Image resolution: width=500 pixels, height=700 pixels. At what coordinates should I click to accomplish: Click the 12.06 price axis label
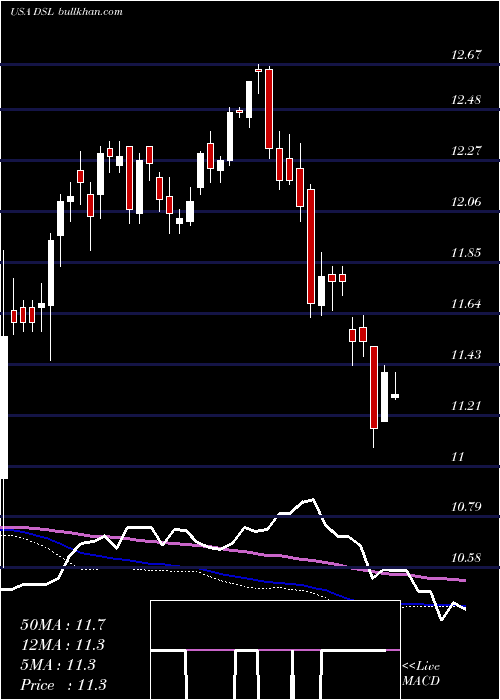(x=466, y=202)
